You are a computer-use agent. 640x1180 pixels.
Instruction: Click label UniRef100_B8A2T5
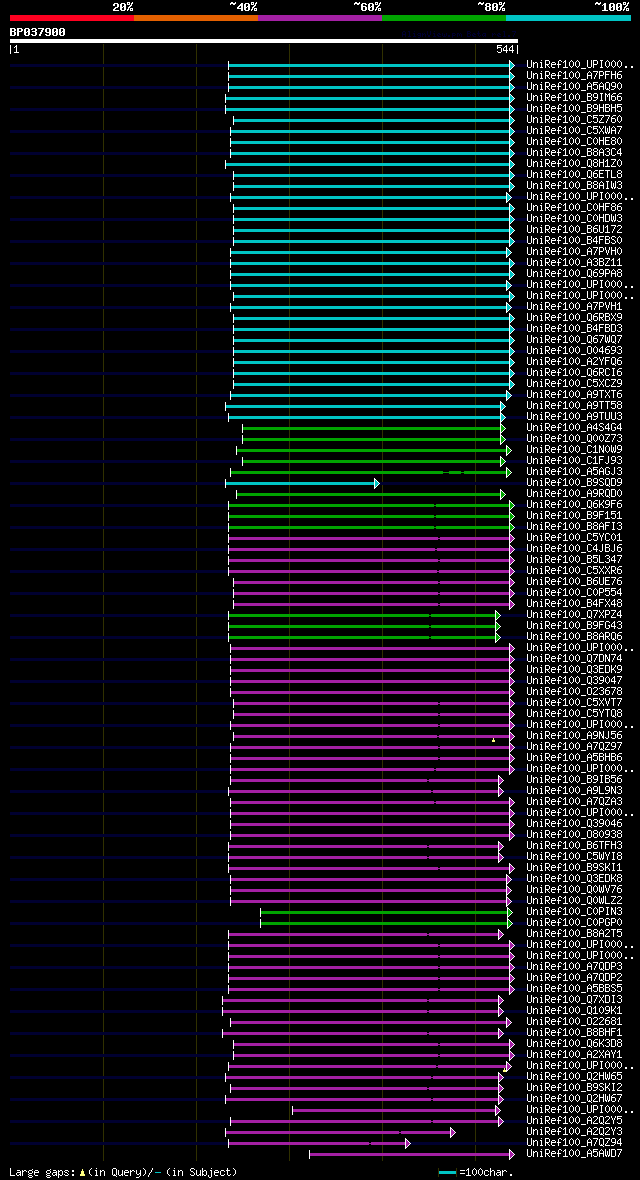(x=574, y=934)
